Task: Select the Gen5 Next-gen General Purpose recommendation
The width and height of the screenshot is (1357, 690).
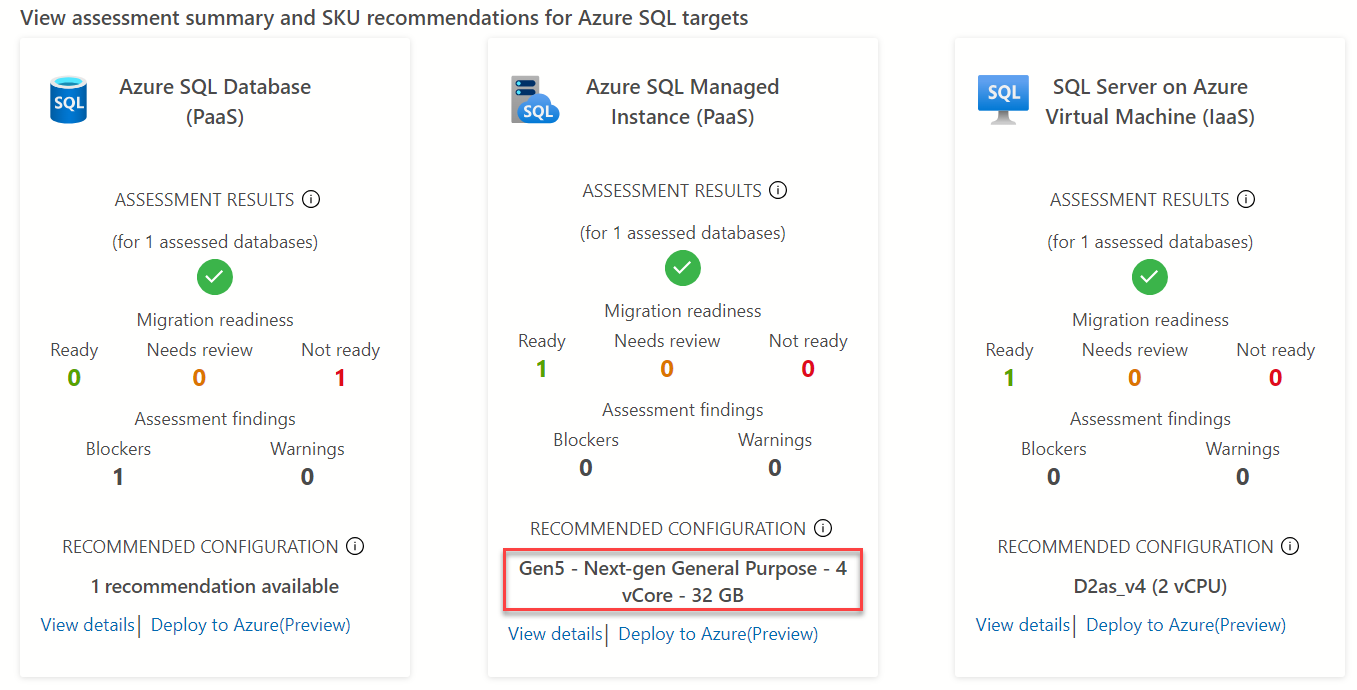Action: coord(682,581)
